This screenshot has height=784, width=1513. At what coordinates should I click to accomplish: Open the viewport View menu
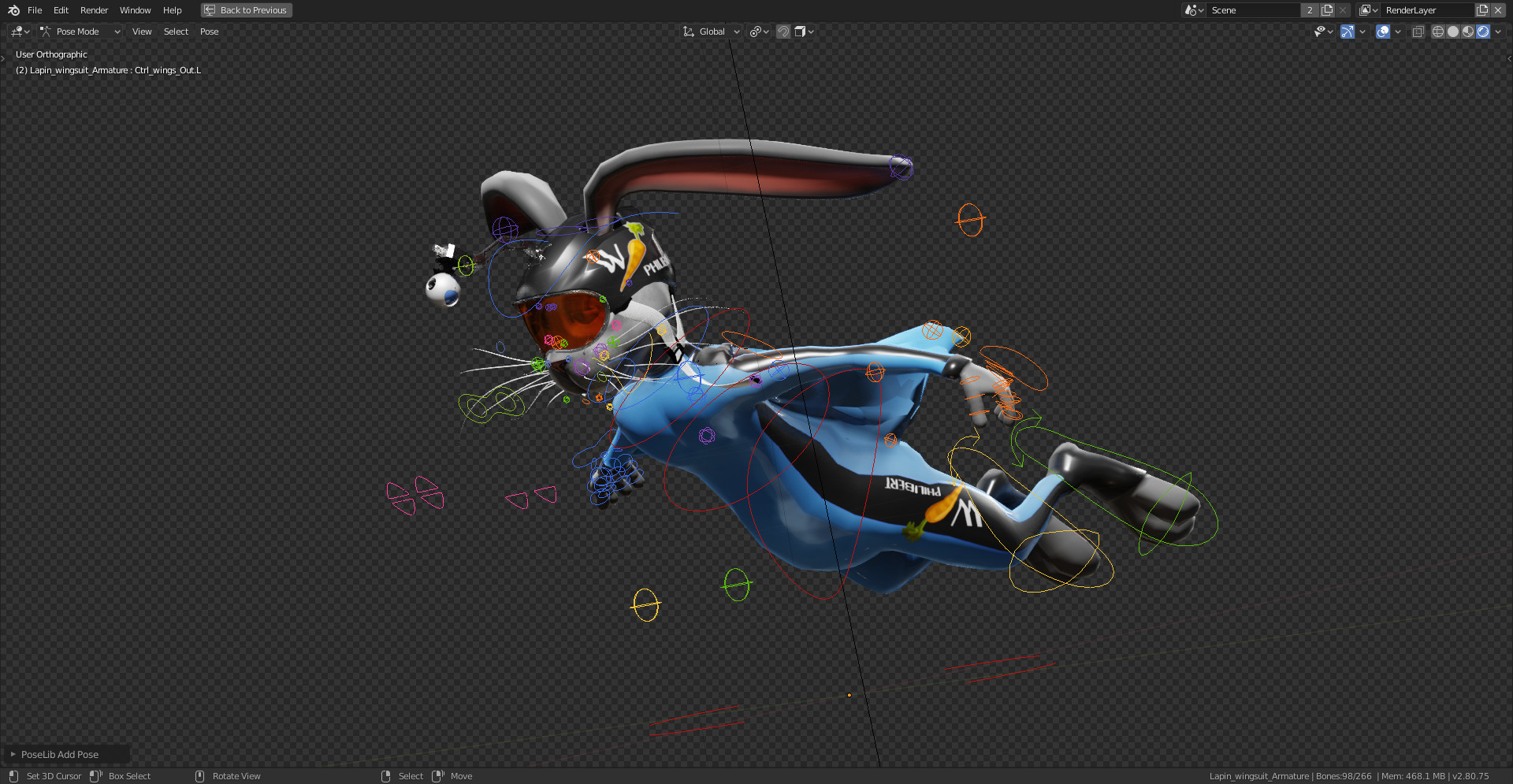coord(142,32)
